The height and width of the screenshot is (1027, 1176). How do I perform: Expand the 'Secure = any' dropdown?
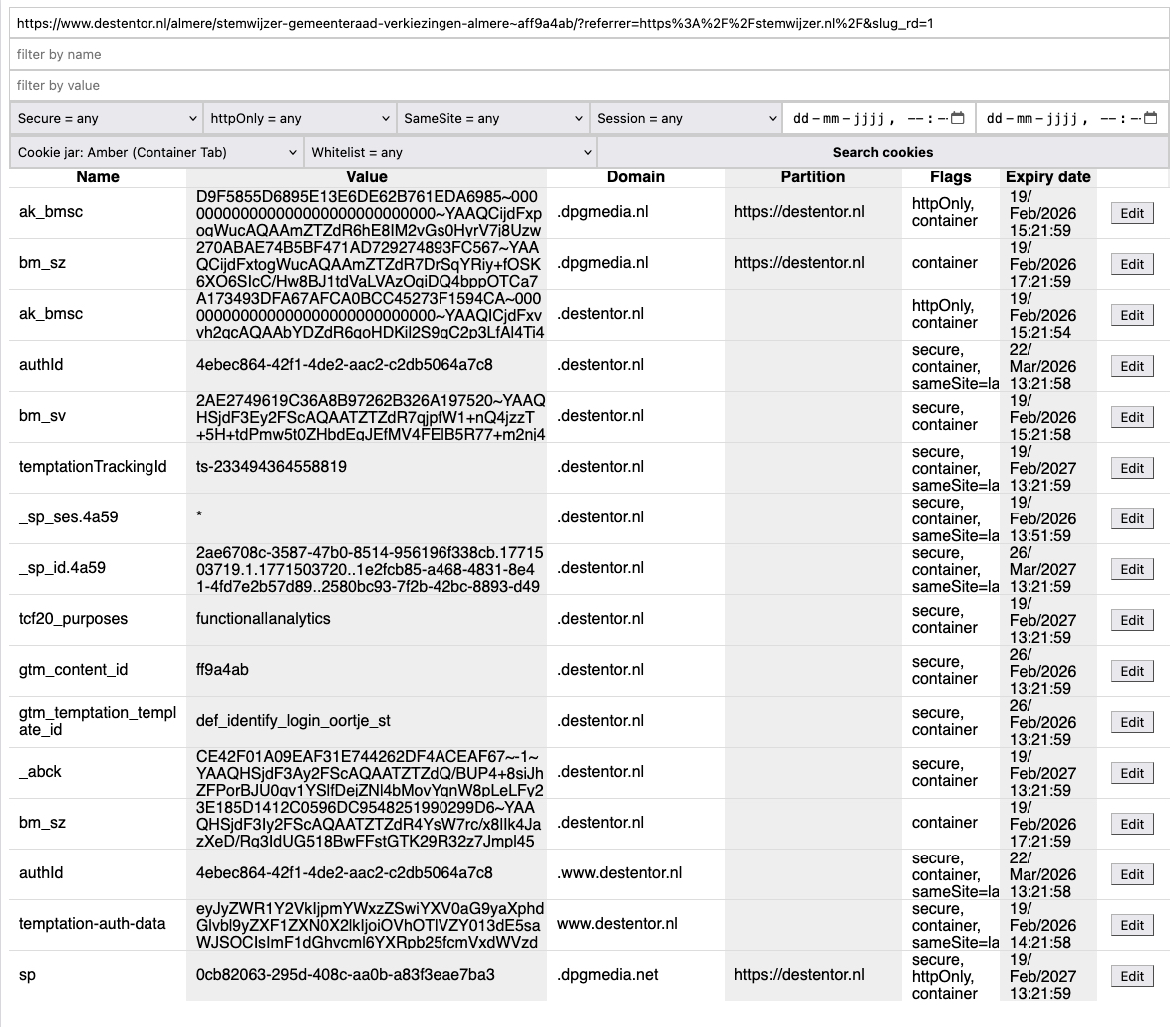[107, 118]
